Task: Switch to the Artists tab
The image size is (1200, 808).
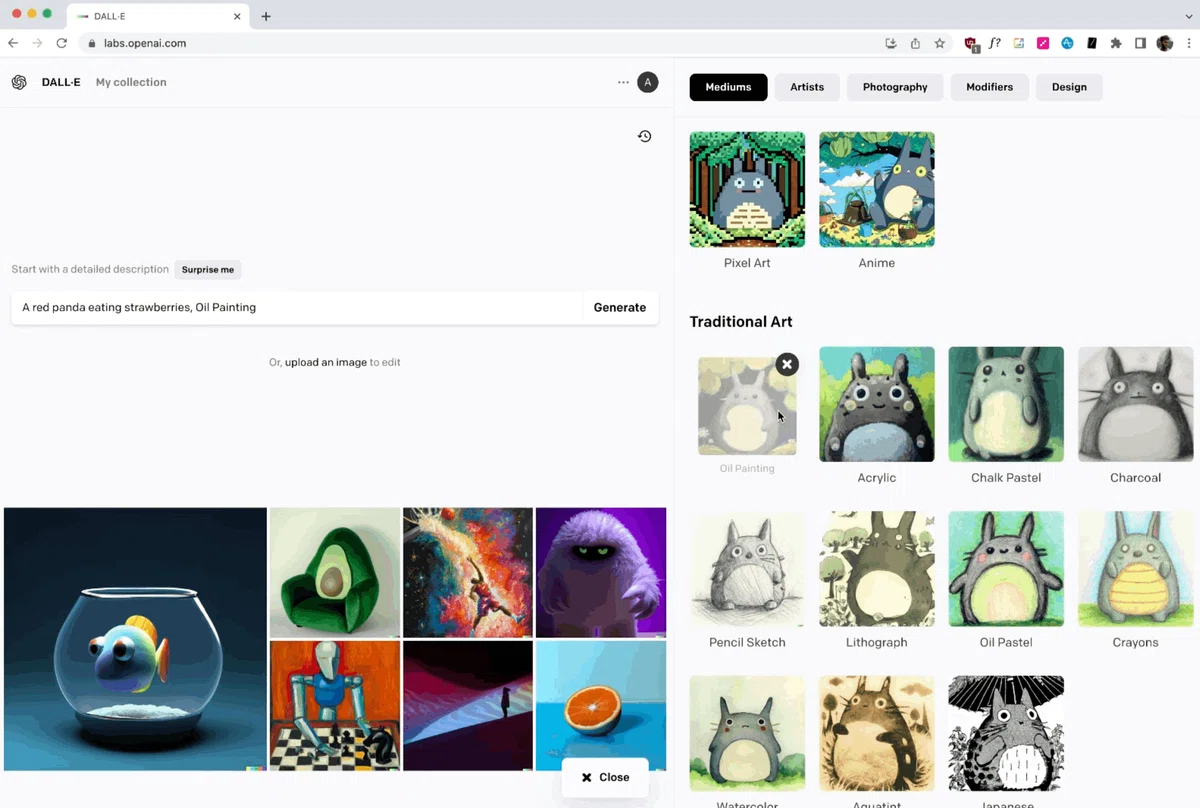Action: click(x=807, y=87)
